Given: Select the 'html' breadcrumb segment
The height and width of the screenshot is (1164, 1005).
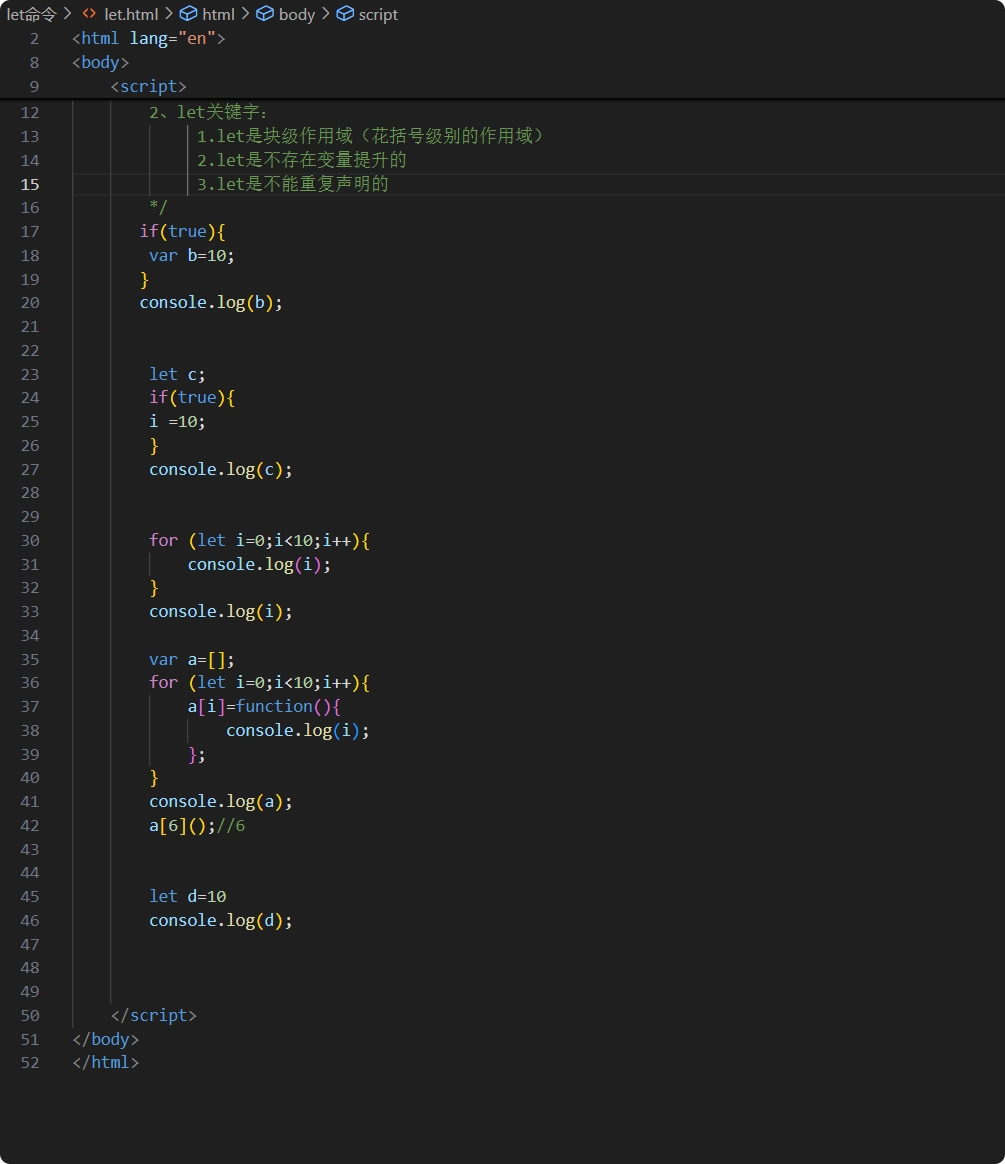Looking at the screenshot, I should (218, 14).
